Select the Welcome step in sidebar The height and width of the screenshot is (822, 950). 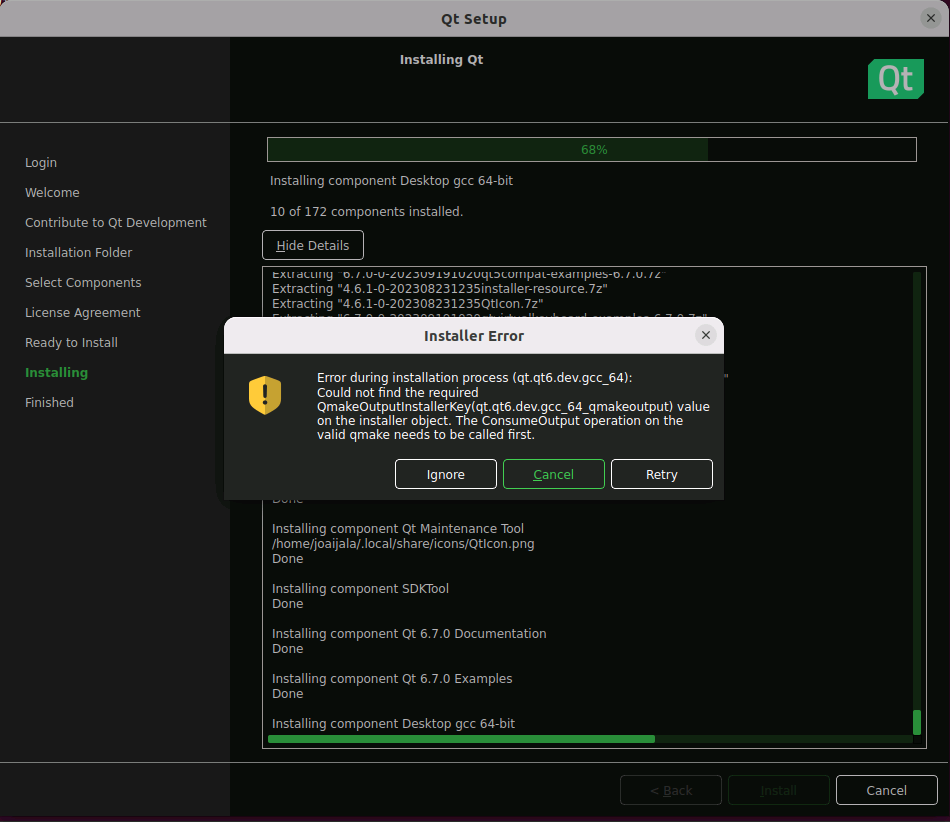pos(52,193)
